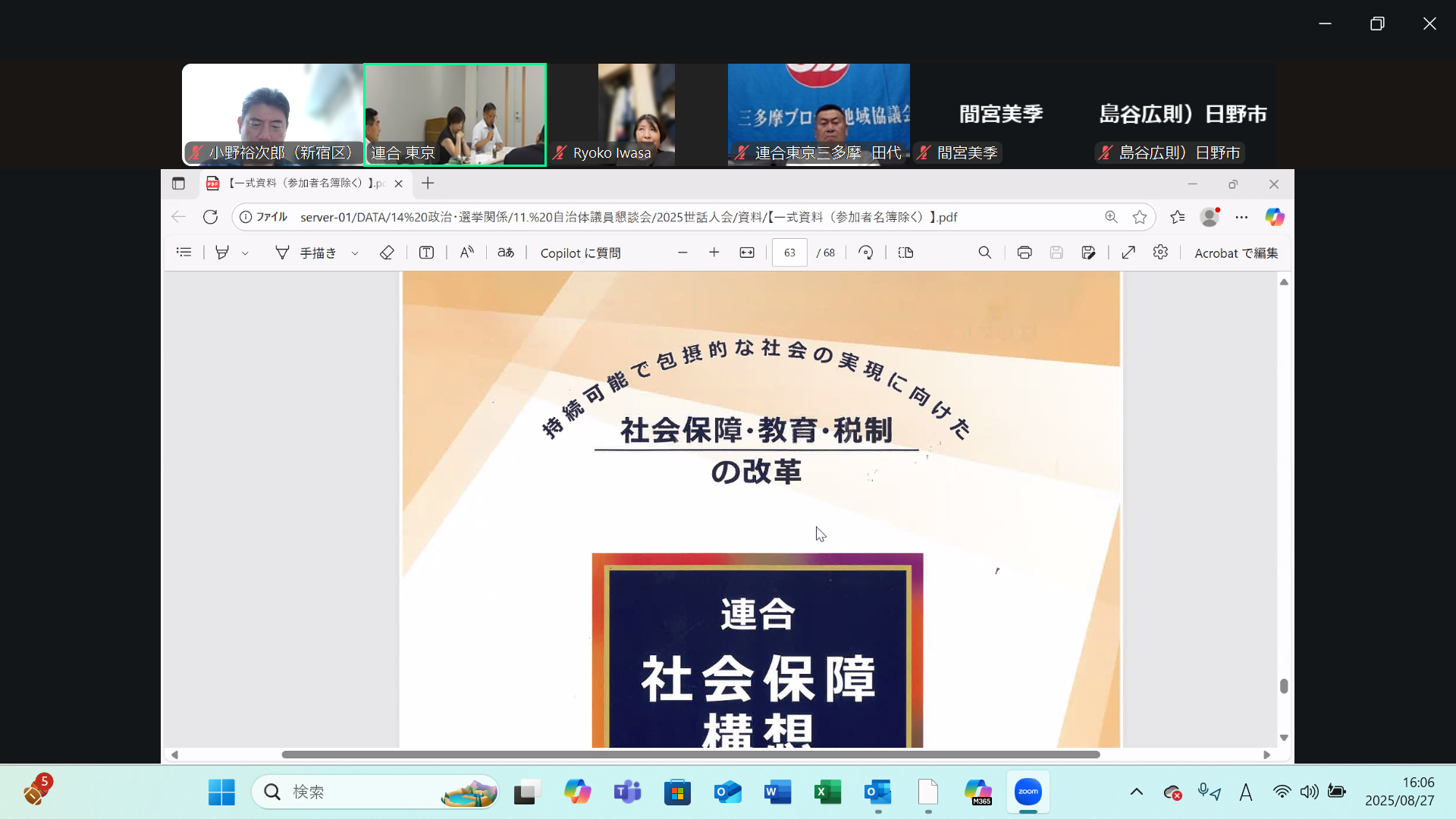Open the favorites list icon
This screenshot has width=1456, height=819.
point(1177,217)
